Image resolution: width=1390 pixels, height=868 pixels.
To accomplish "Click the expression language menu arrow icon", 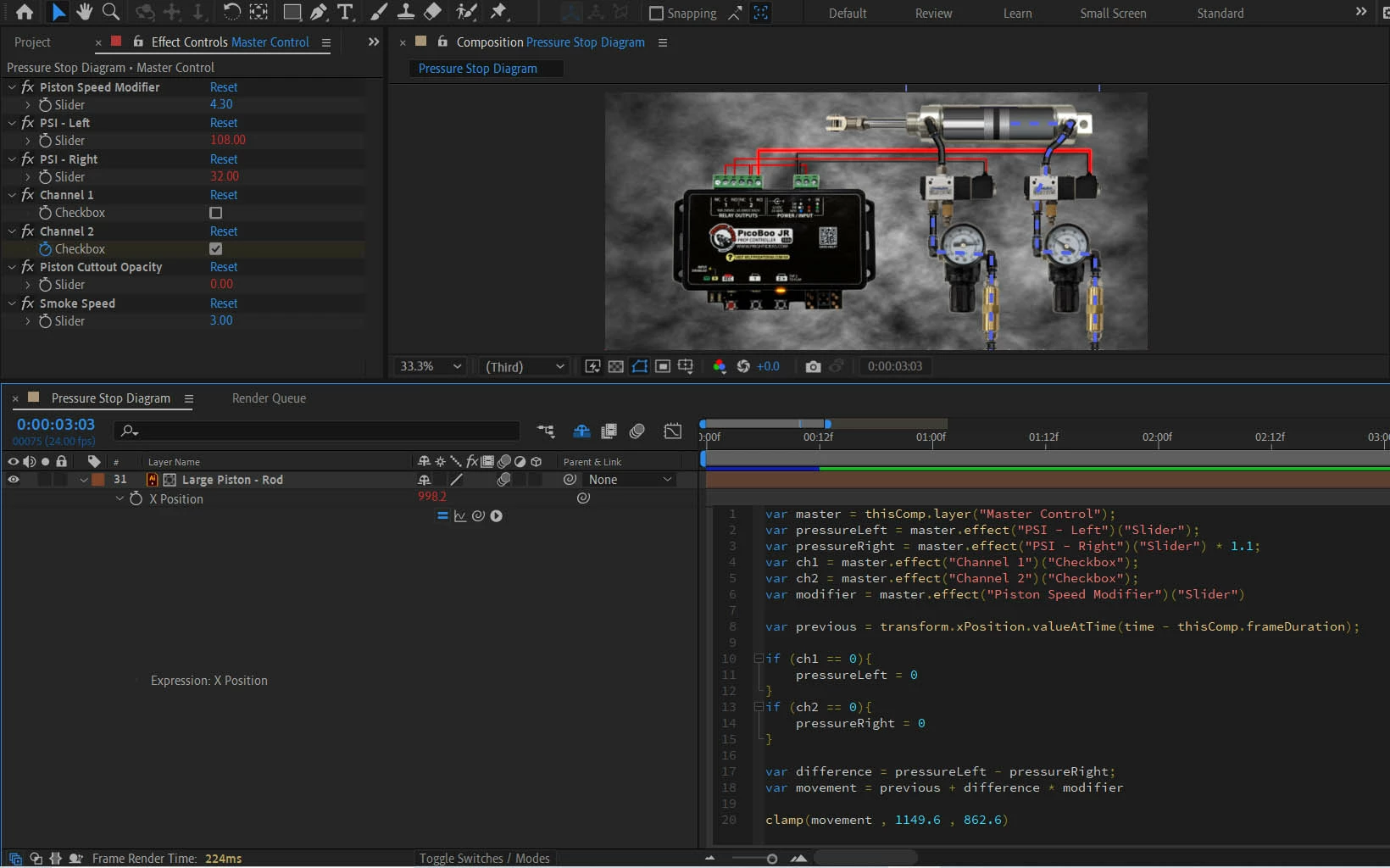I will [x=497, y=515].
